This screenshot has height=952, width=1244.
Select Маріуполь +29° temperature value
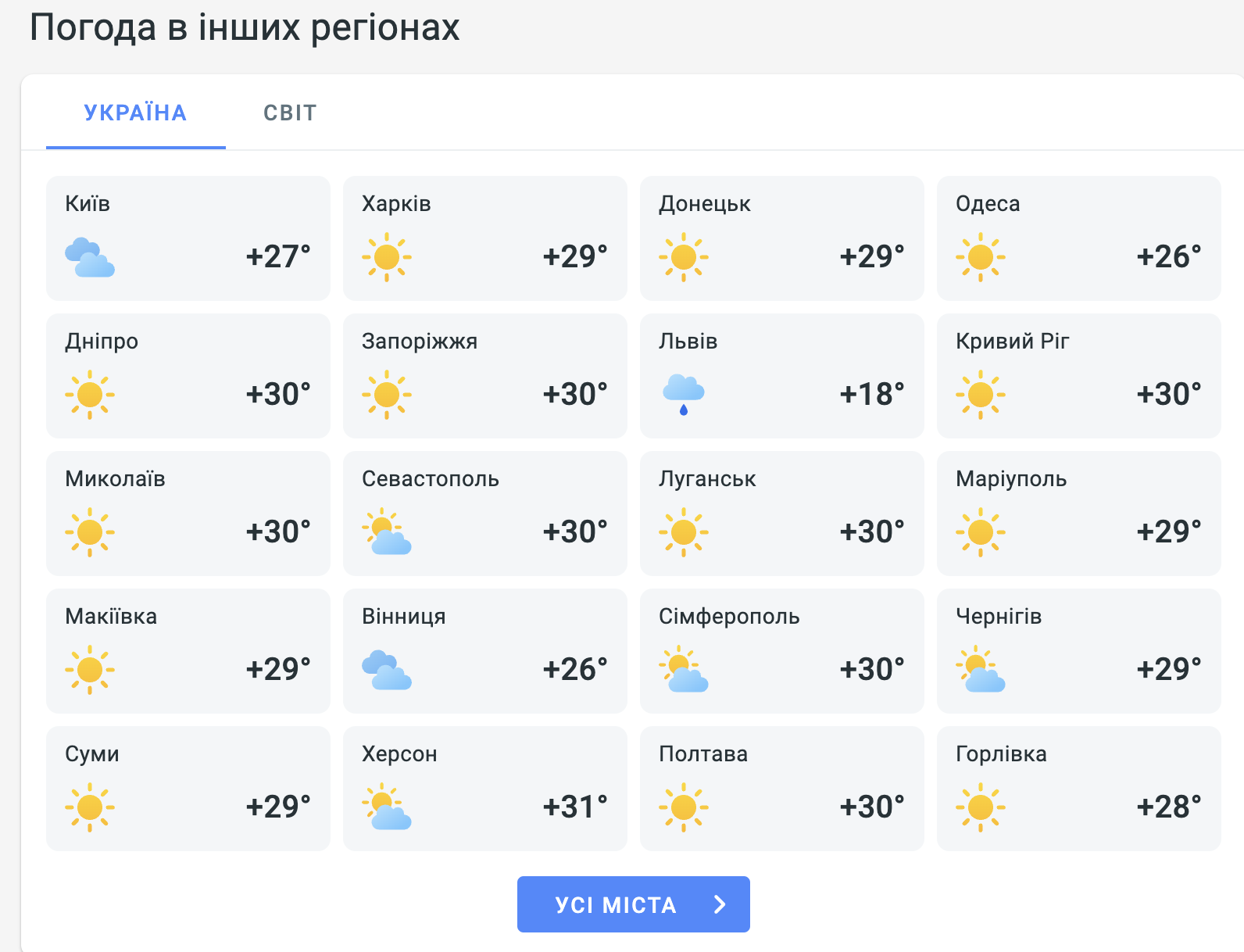[x=1169, y=531]
